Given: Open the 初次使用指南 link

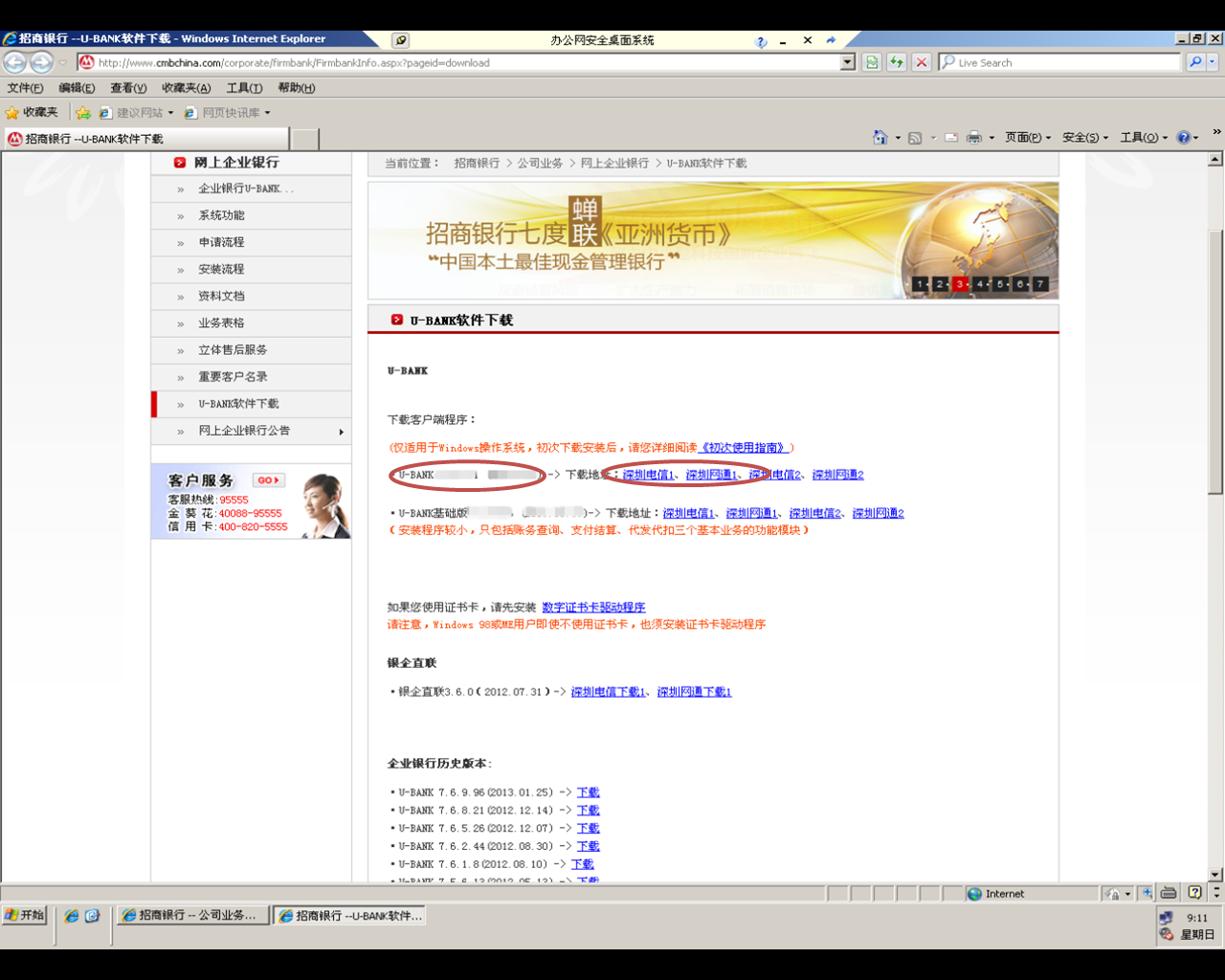Looking at the screenshot, I should [x=745, y=448].
